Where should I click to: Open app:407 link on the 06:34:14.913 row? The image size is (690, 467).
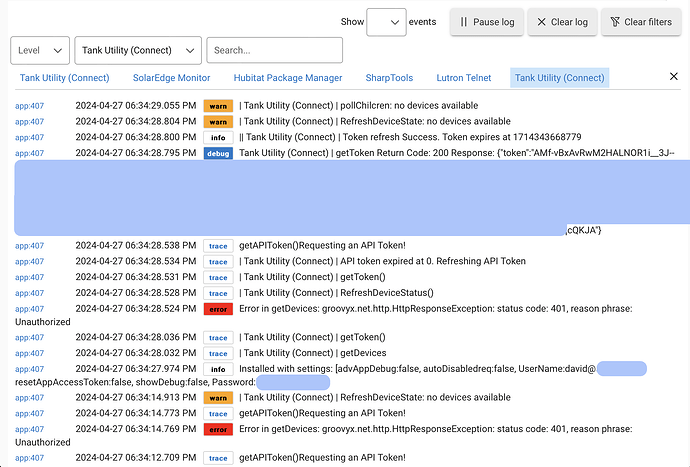point(29,398)
